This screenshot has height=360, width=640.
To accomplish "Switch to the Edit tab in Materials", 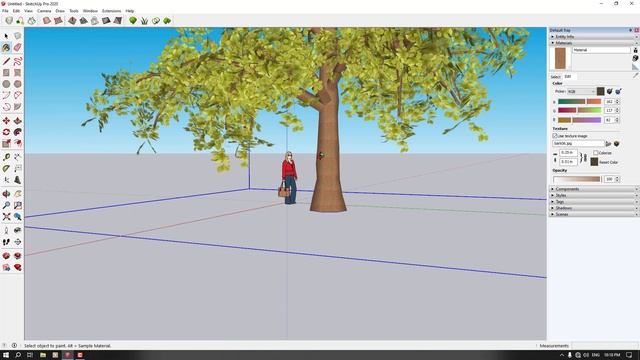I will (x=568, y=76).
